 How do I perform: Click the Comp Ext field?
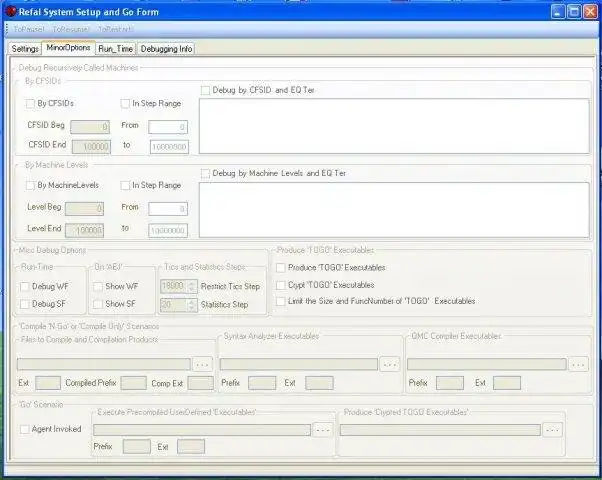coord(200,383)
